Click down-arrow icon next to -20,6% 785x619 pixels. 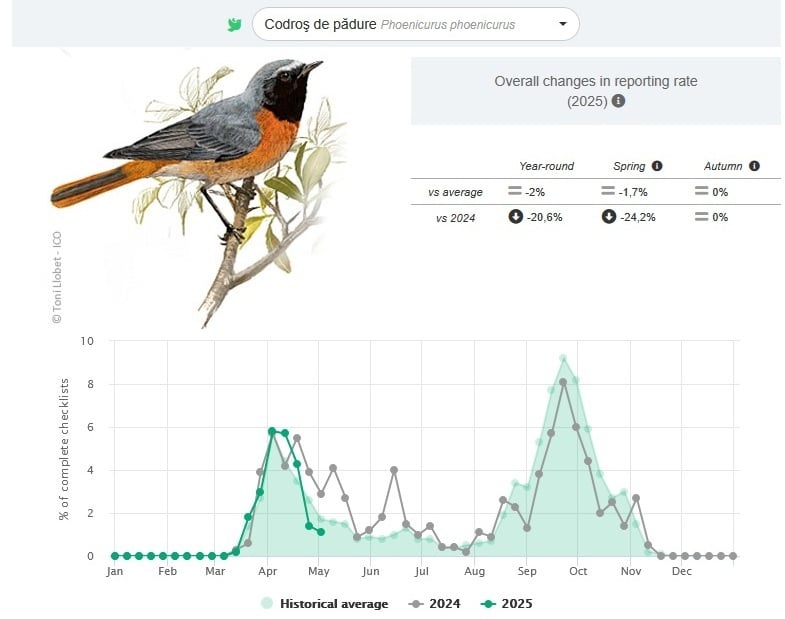(515, 217)
